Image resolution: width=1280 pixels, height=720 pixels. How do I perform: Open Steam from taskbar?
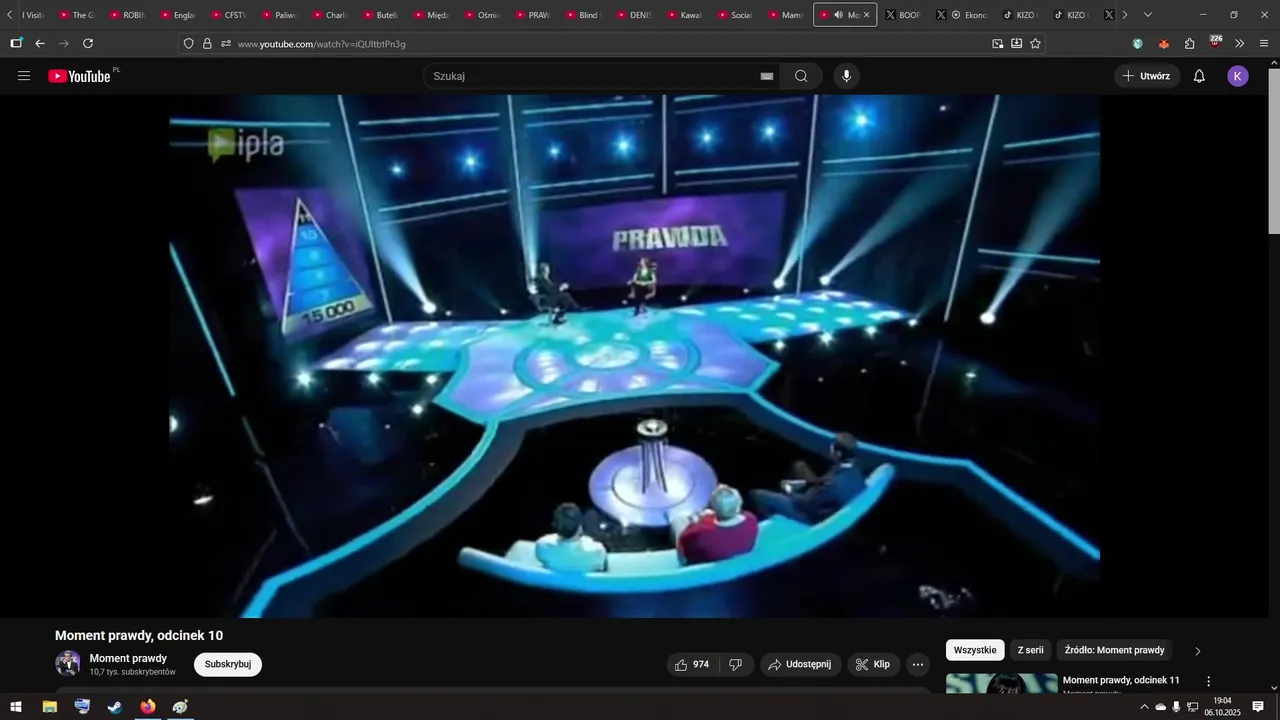coord(115,707)
